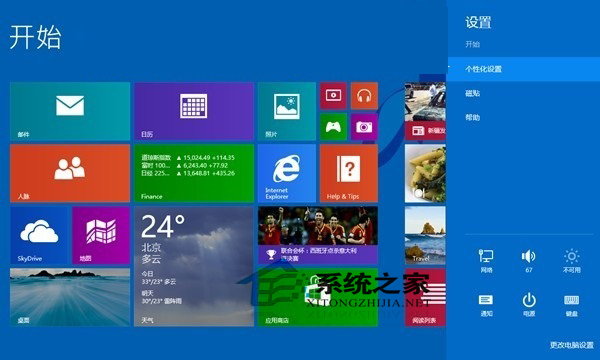The width and height of the screenshot is (600, 360).
Task: Open the Travel tile
Action: [x=425, y=235]
